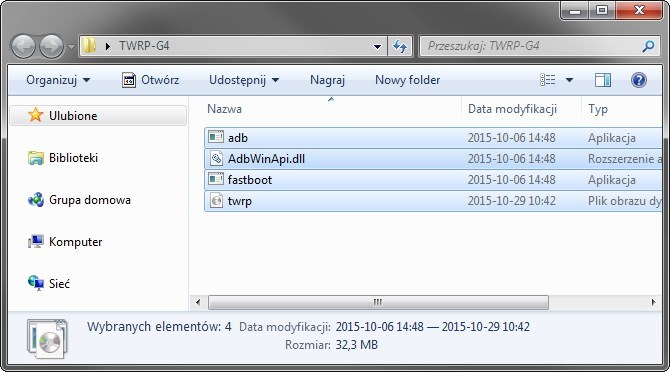This screenshot has width=670, height=372.
Task: Click the horizontal scrollbar thumb
Action: (378, 302)
